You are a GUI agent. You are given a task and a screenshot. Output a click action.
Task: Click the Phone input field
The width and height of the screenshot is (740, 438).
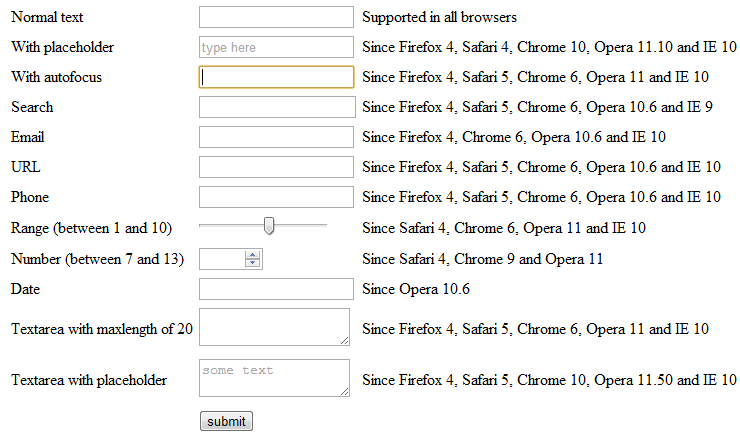tap(277, 197)
